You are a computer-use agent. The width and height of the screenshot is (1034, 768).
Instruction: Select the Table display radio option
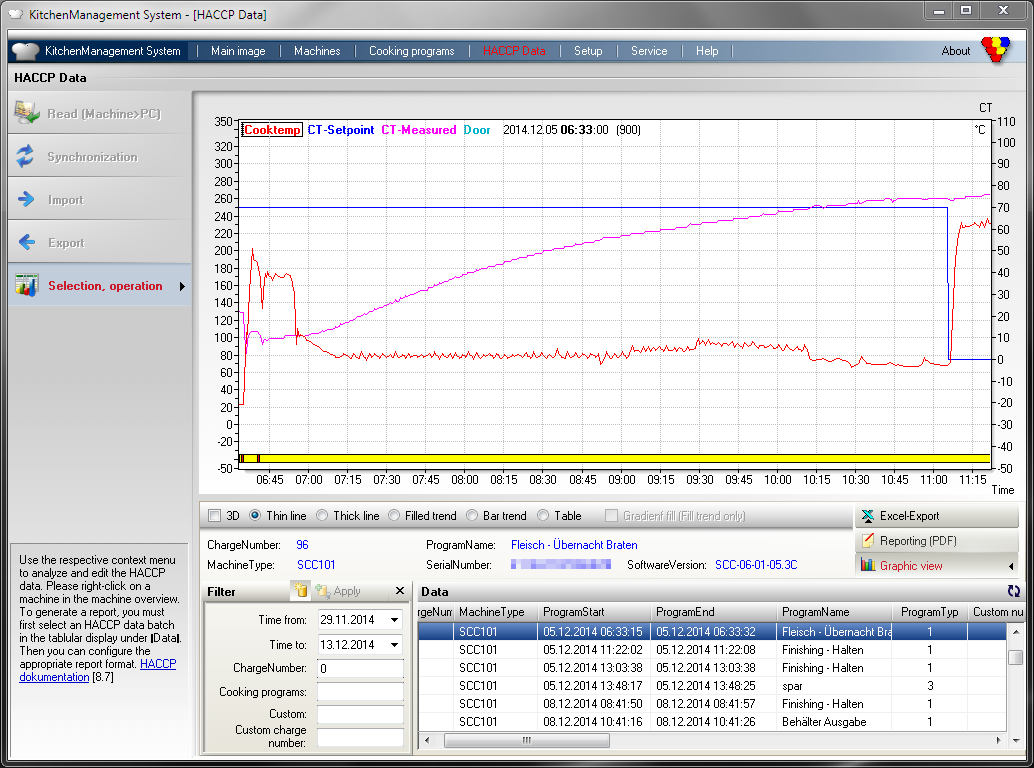coord(543,516)
